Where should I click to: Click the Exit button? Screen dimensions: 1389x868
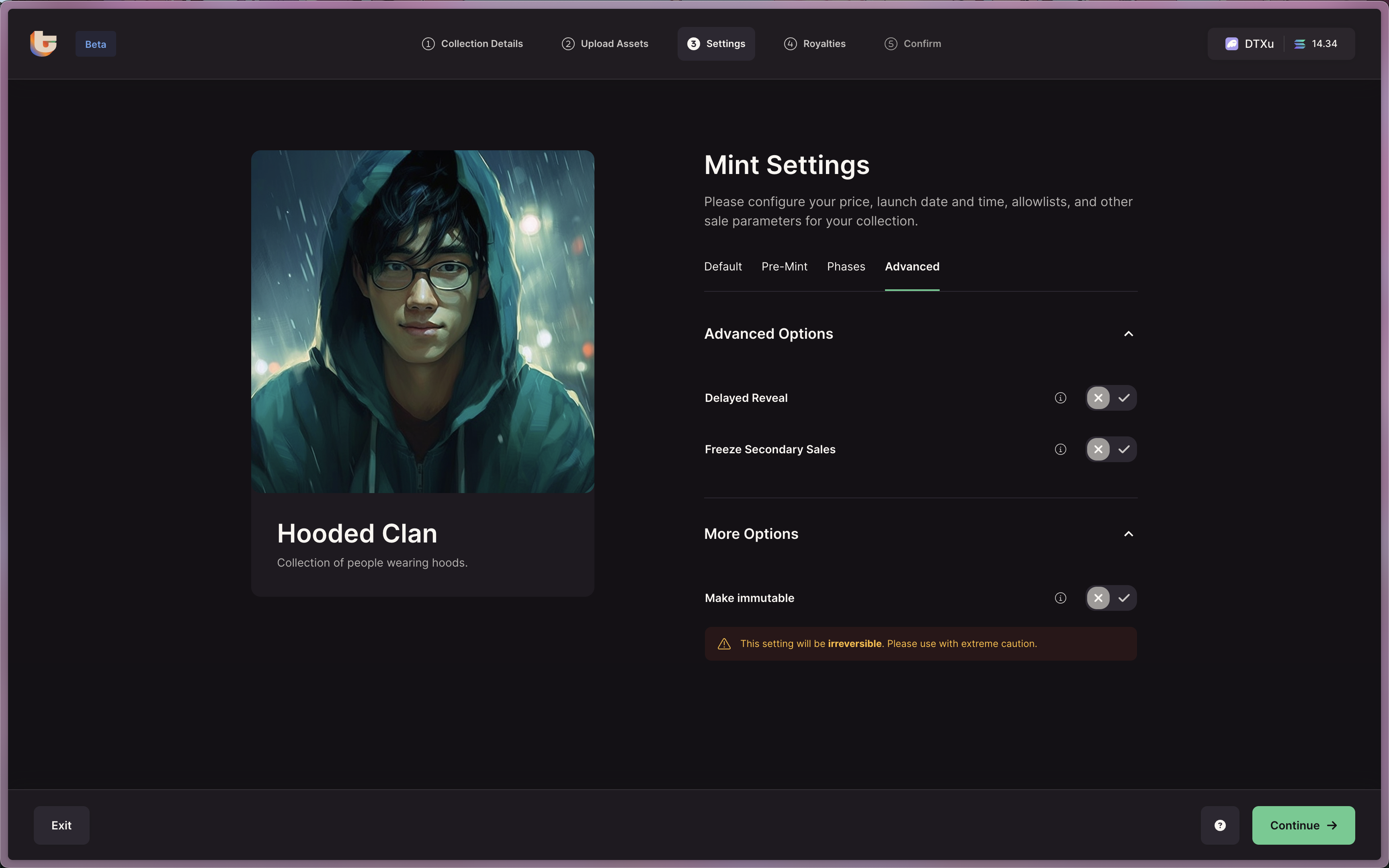61,825
